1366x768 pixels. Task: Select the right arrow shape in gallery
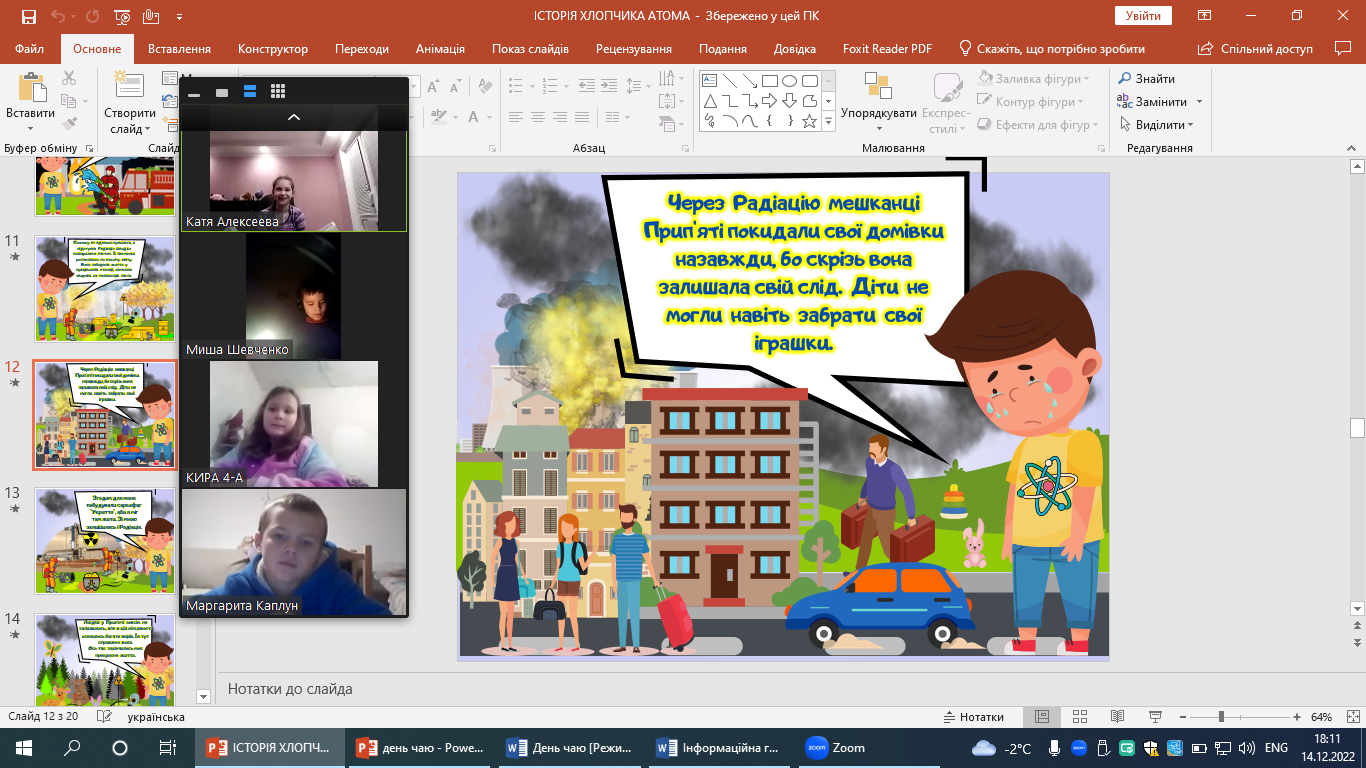[x=769, y=101]
